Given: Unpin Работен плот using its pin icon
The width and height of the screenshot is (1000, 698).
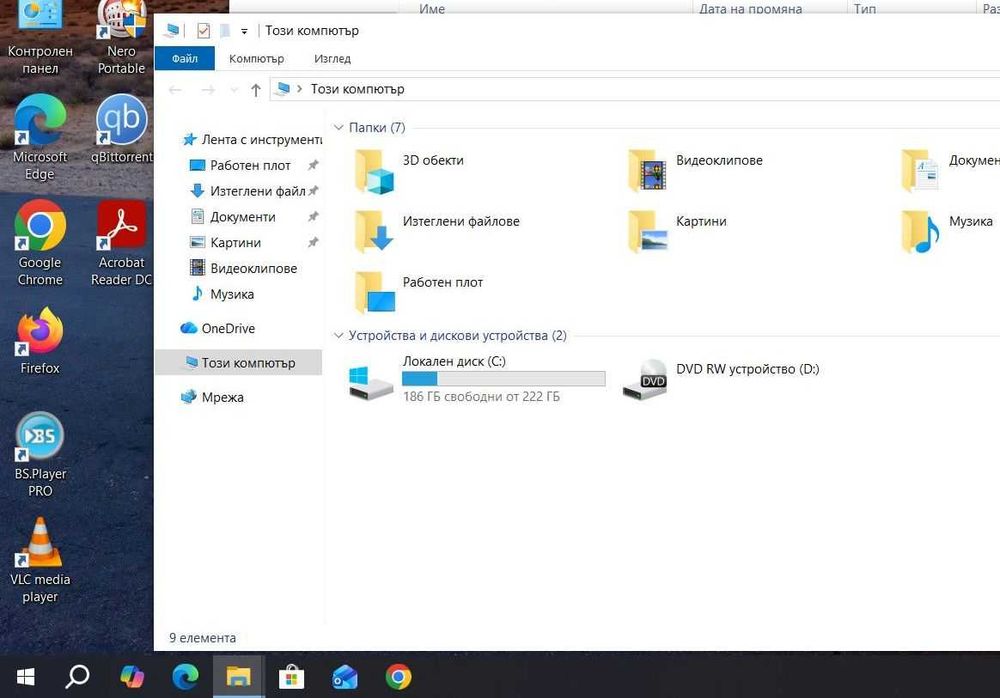Looking at the screenshot, I should (313, 165).
